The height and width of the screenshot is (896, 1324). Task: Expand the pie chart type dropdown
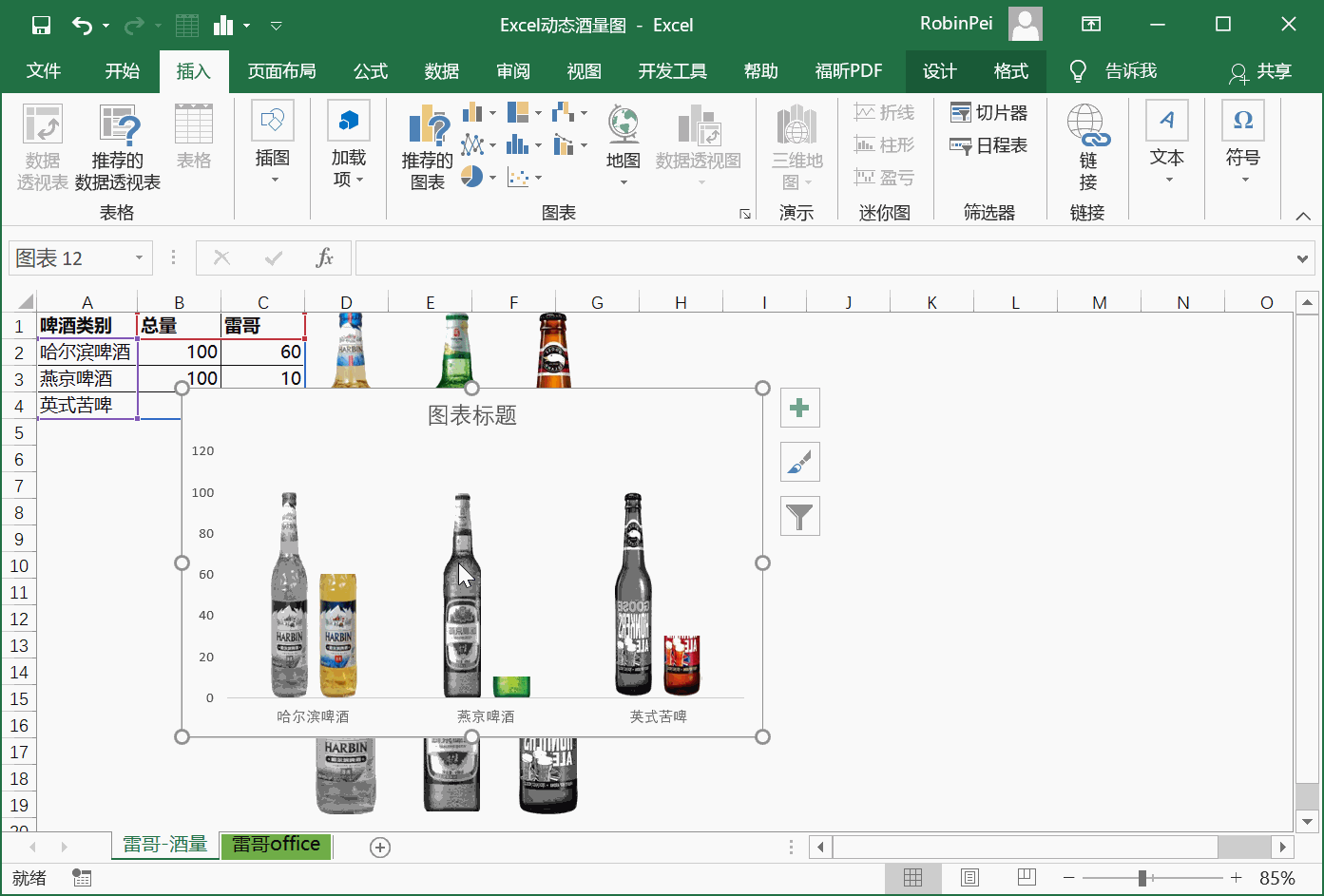(492, 178)
